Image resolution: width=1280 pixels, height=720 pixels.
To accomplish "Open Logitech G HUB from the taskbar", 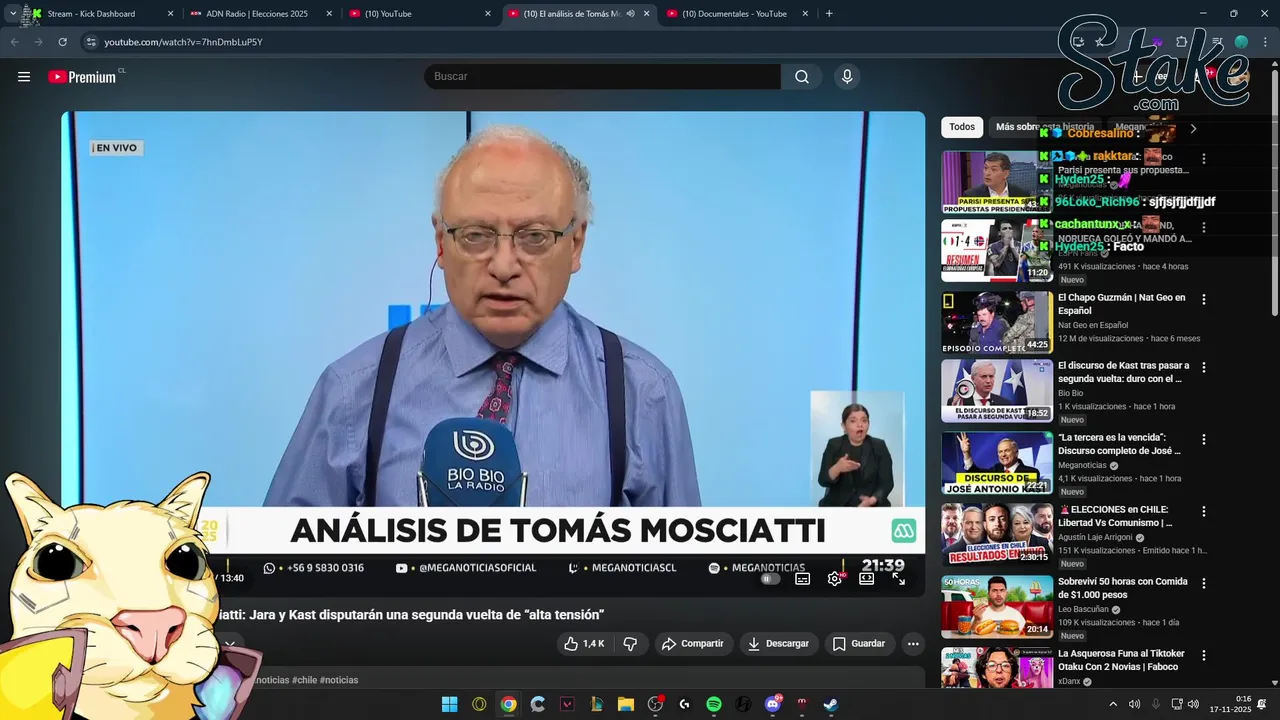I will (x=684, y=704).
